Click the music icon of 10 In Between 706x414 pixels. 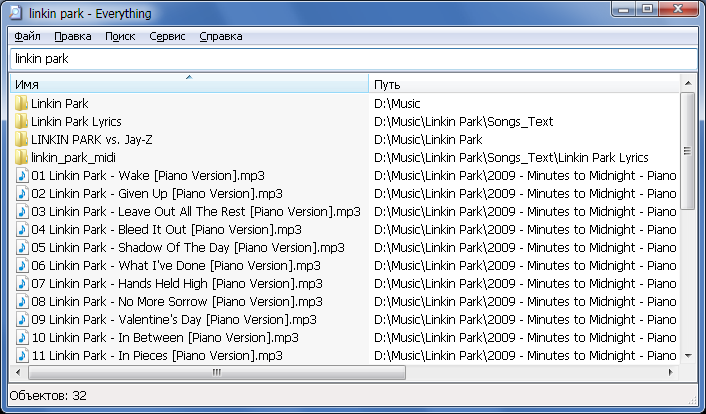pos(22,337)
